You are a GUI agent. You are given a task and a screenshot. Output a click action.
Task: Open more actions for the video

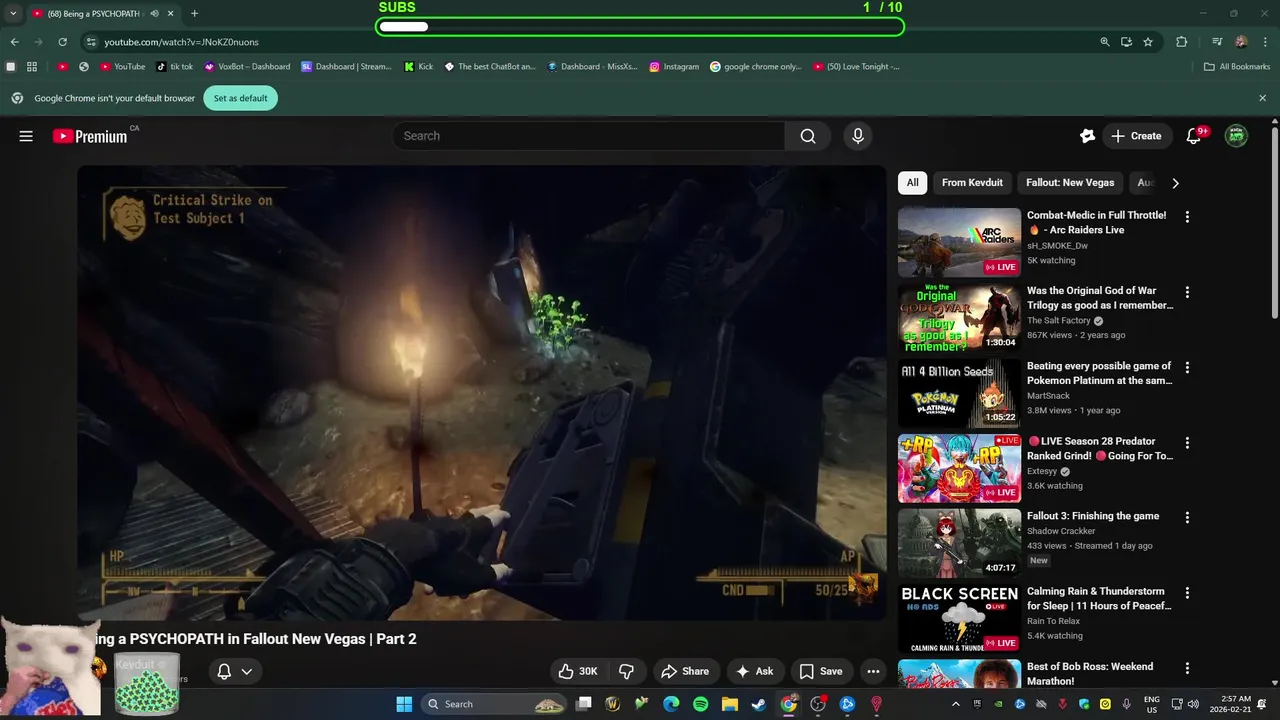pos(873,671)
